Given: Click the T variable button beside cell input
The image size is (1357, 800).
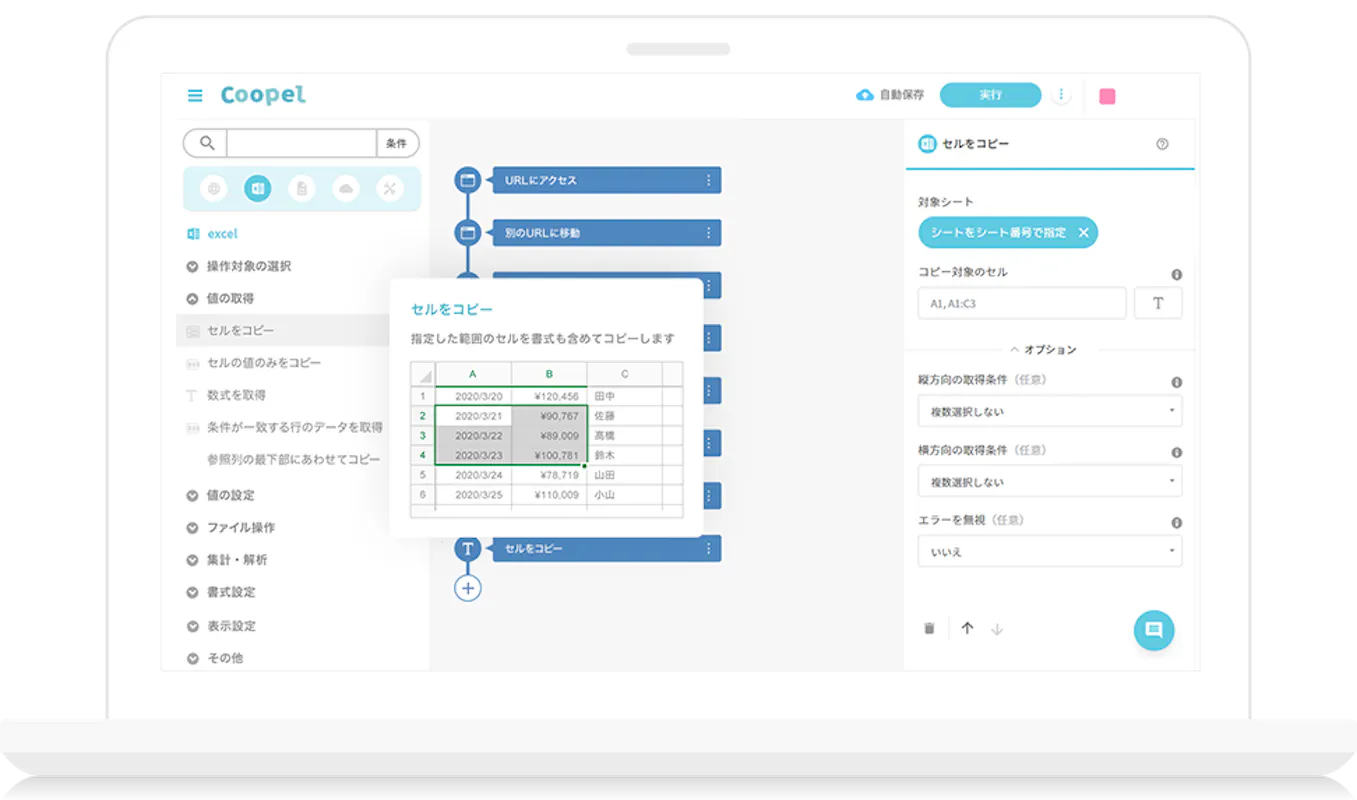Looking at the screenshot, I should point(1158,303).
